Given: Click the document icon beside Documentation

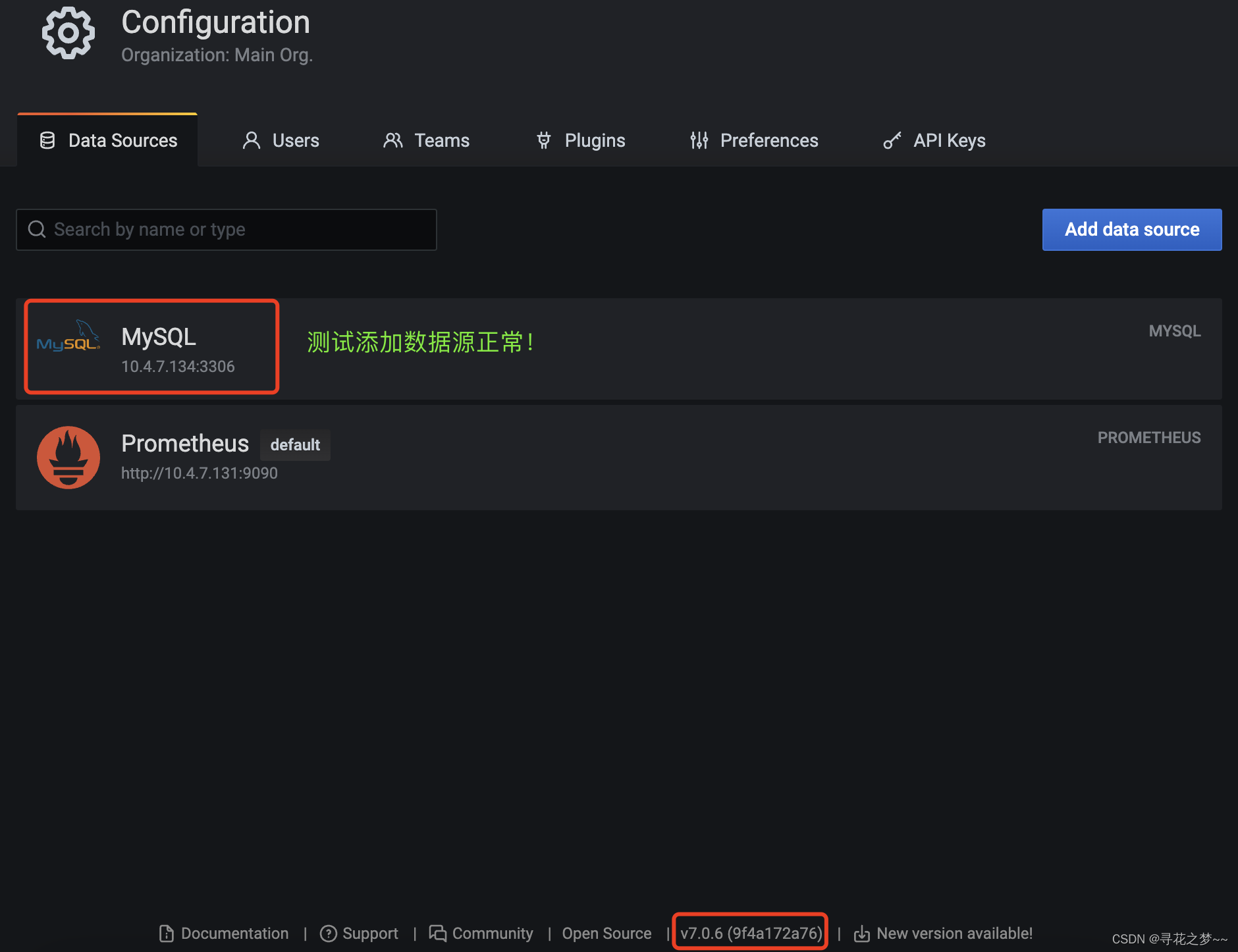Looking at the screenshot, I should (x=165, y=934).
